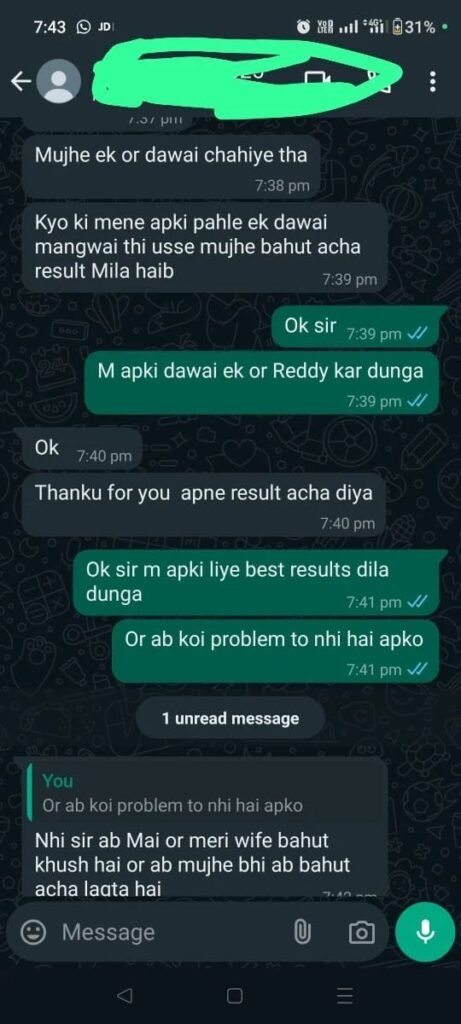Tap the Android home navigation button
Screen dimensions: 461x1024
(x=234, y=995)
